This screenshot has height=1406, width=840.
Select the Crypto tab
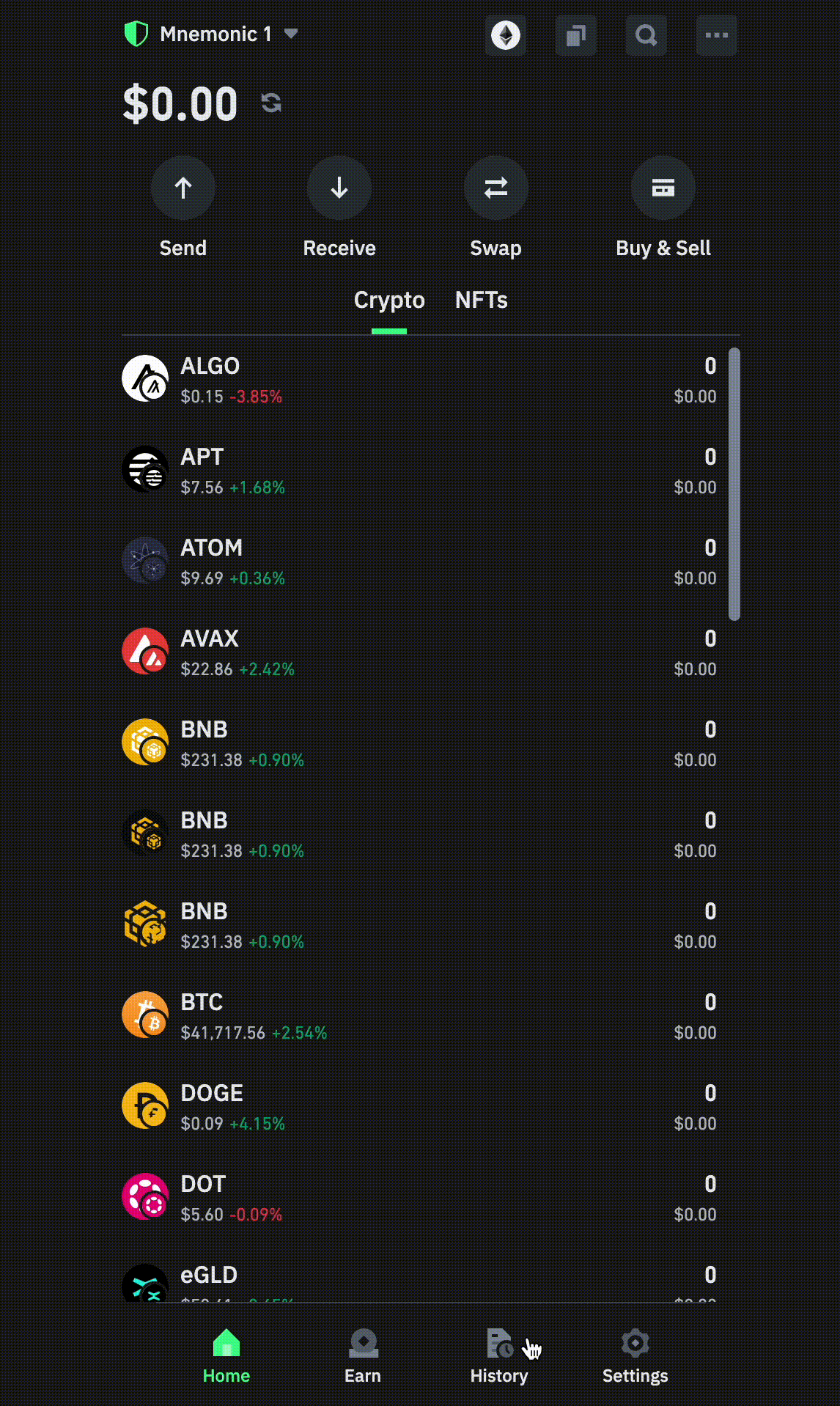pyautogui.click(x=389, y=301)
